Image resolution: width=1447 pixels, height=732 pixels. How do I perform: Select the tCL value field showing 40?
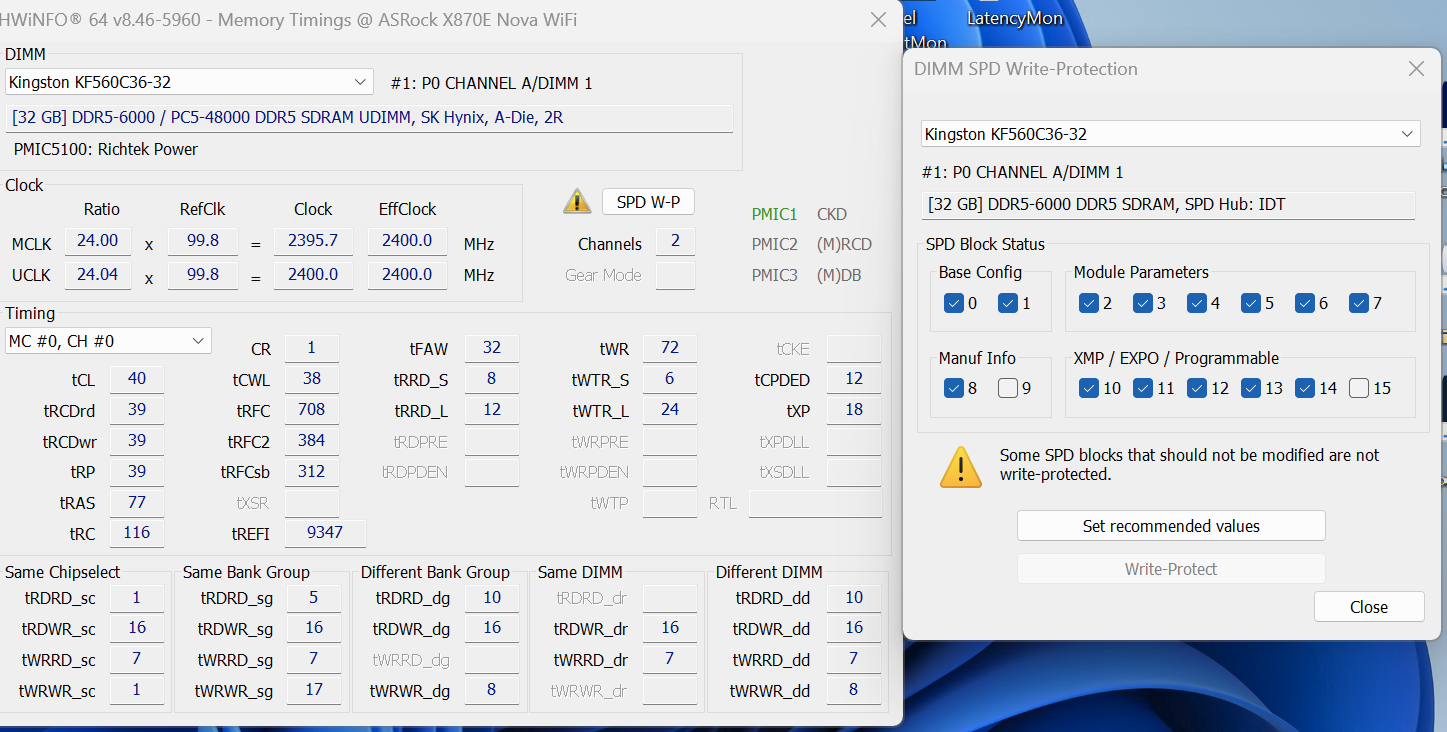(x=136, y=379)
